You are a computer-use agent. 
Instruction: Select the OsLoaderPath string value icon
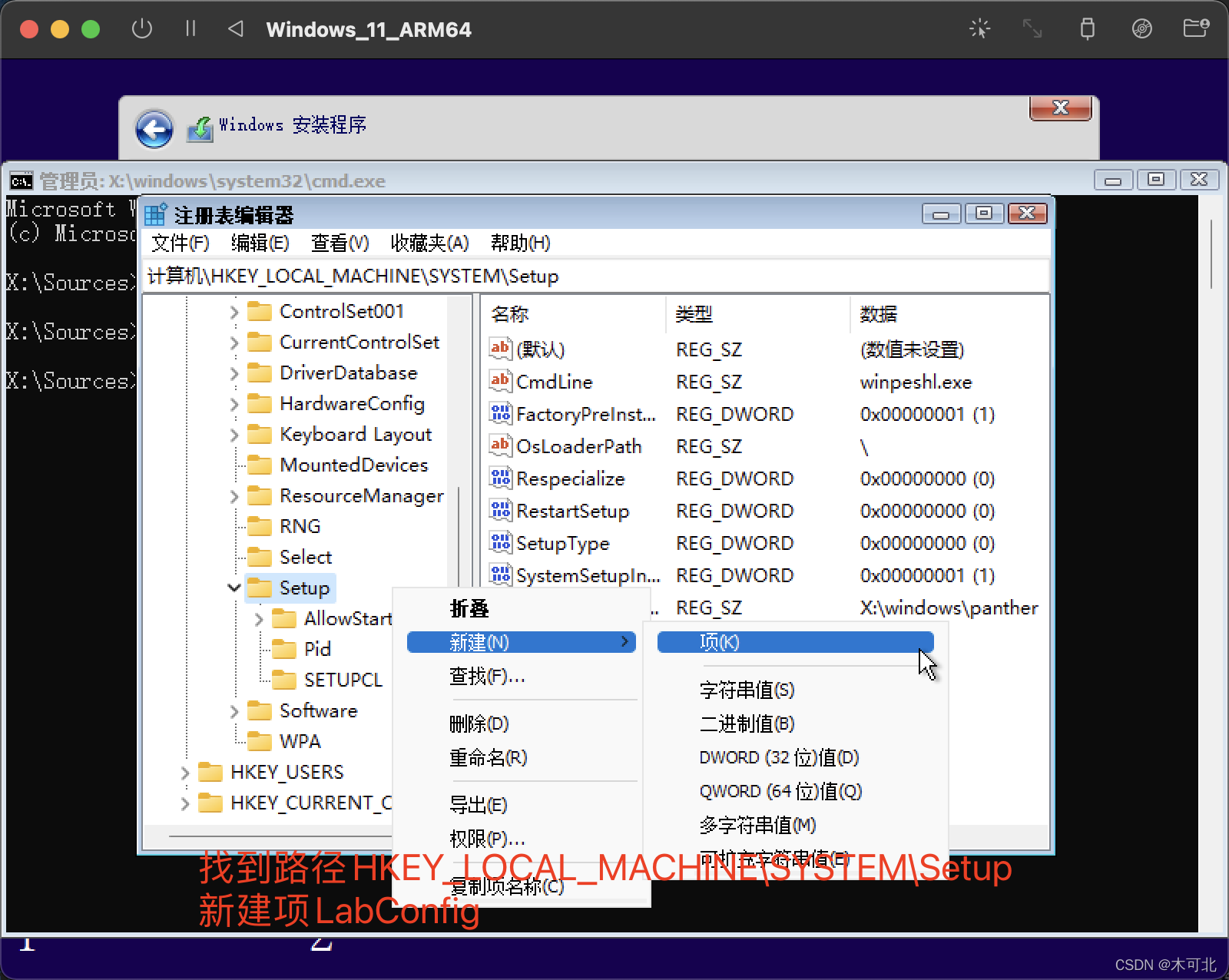[x=500, y=445]
